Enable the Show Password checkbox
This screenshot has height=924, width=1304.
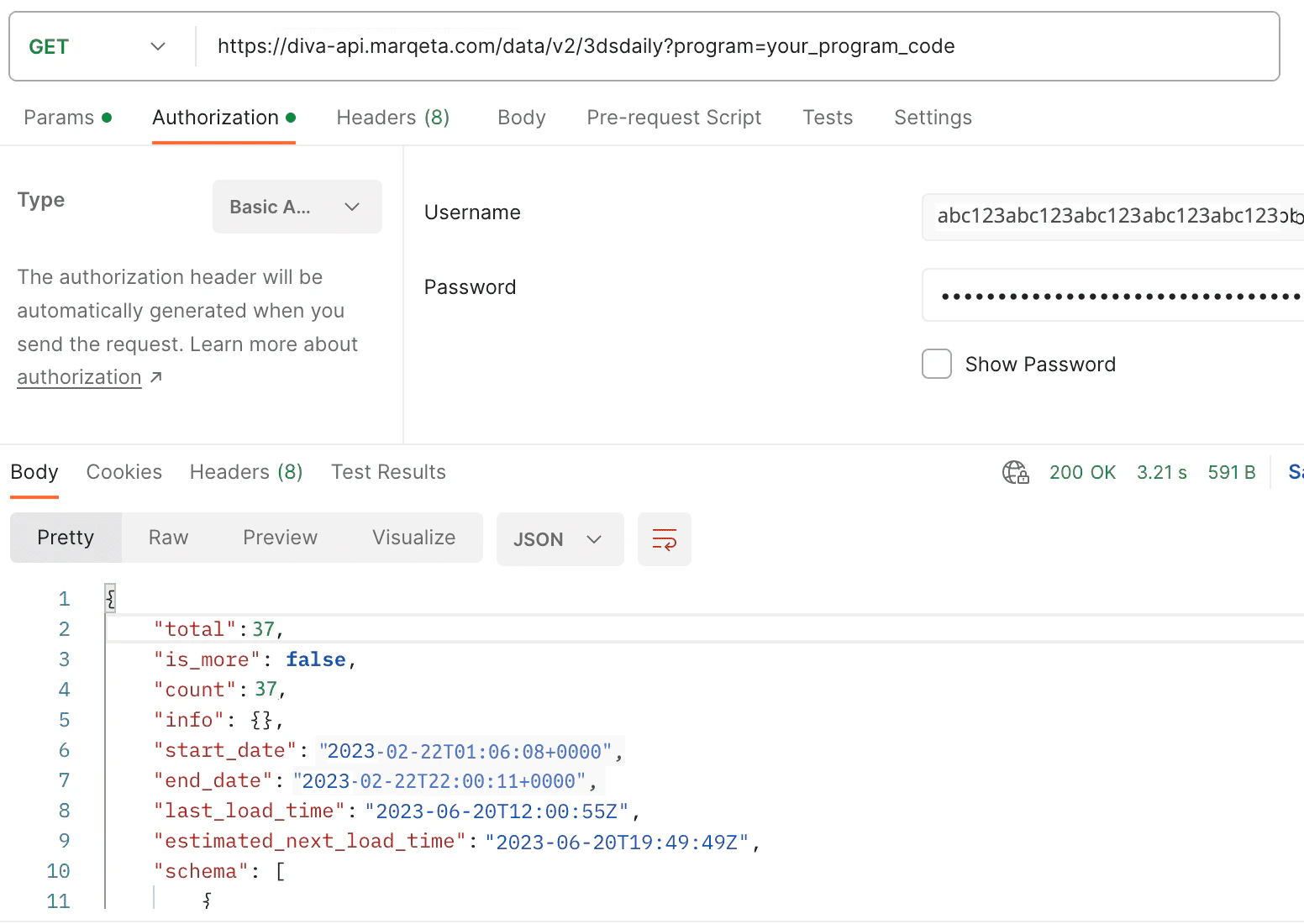click(937, 364)
